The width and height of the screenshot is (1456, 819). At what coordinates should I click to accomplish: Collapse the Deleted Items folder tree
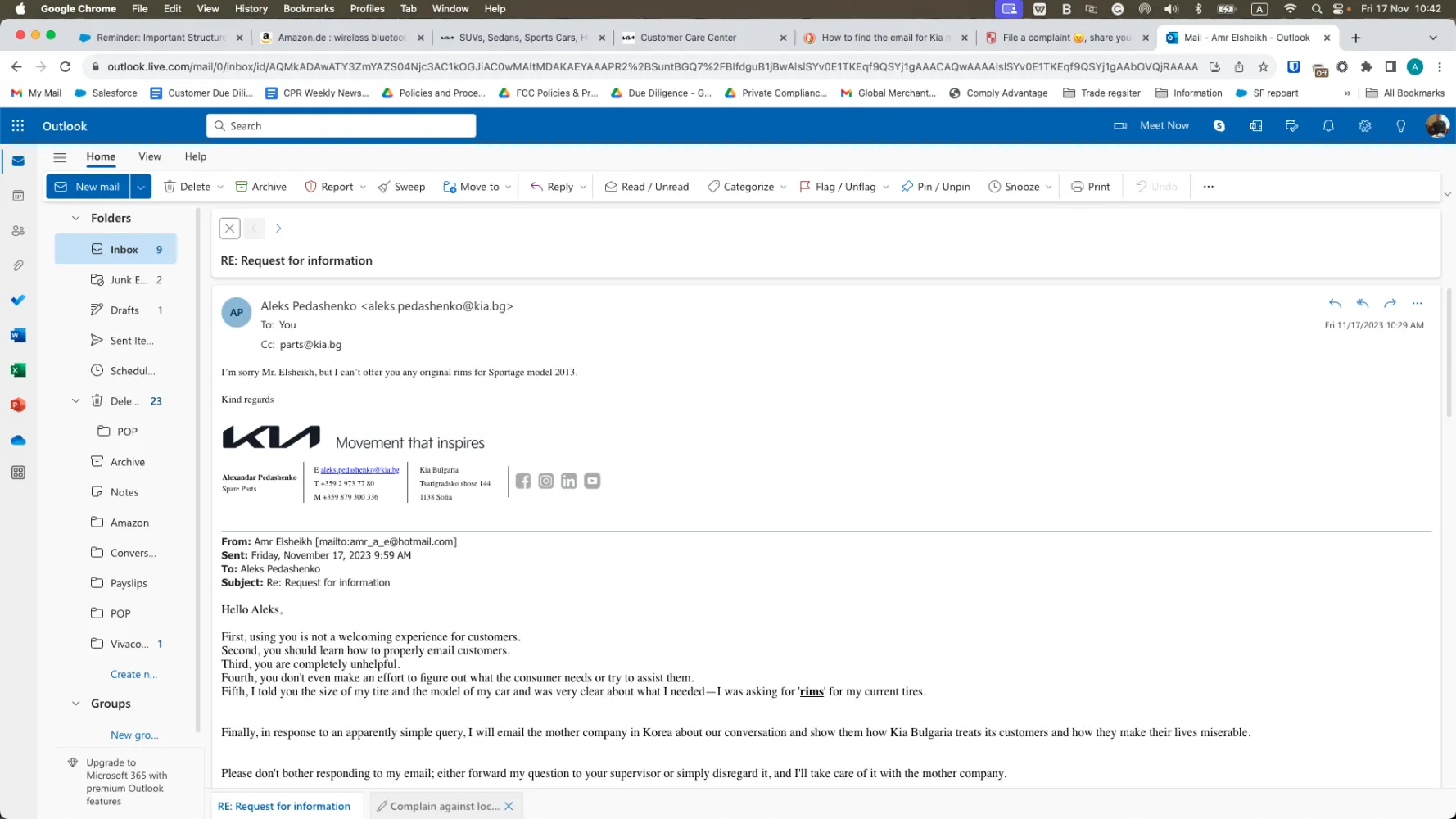click(75, 401)
